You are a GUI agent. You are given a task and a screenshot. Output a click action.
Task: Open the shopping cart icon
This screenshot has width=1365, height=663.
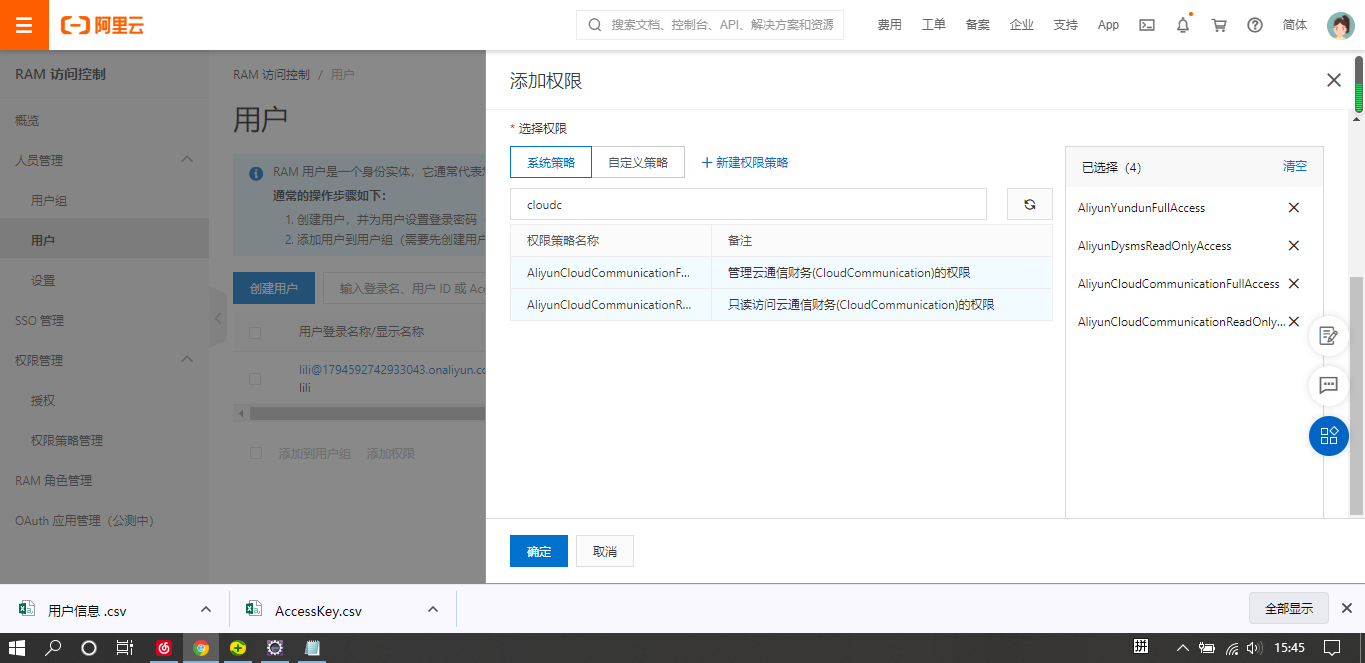click(1219, 25)
